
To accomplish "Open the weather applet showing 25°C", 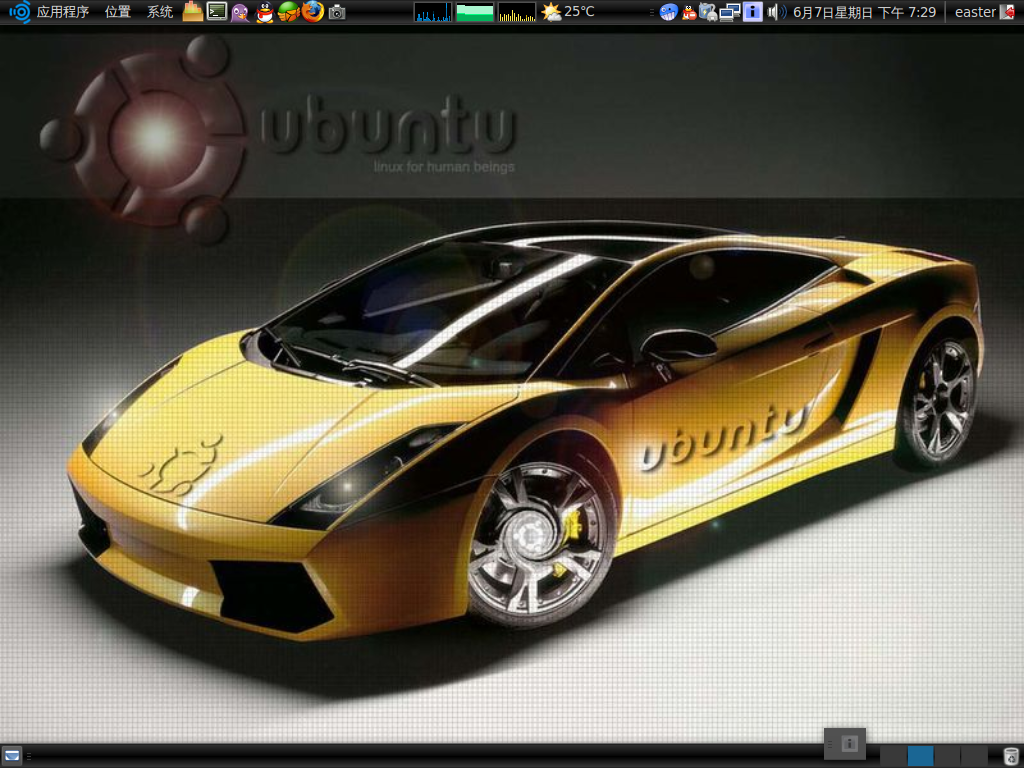I will pos(568,12).
